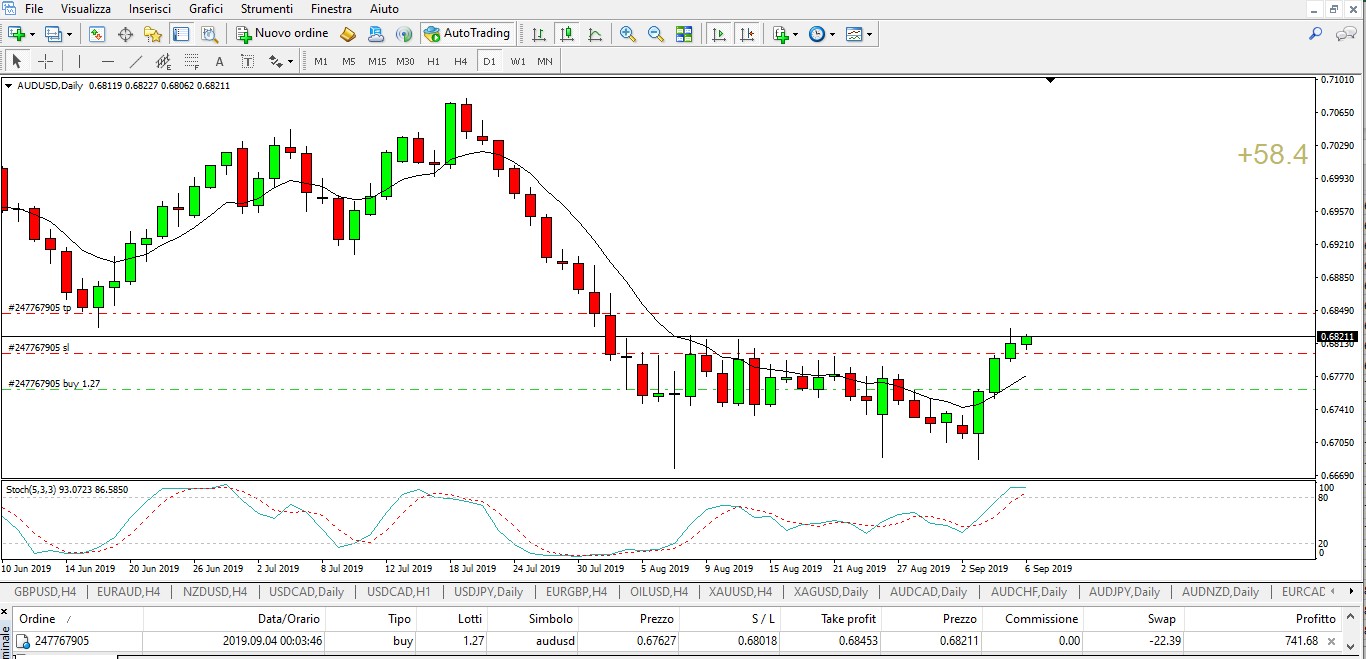The height and width of the screenshot is (659, 1366).
Task: Click the Nuovo ordine button
Action: [x=282, y=34]
